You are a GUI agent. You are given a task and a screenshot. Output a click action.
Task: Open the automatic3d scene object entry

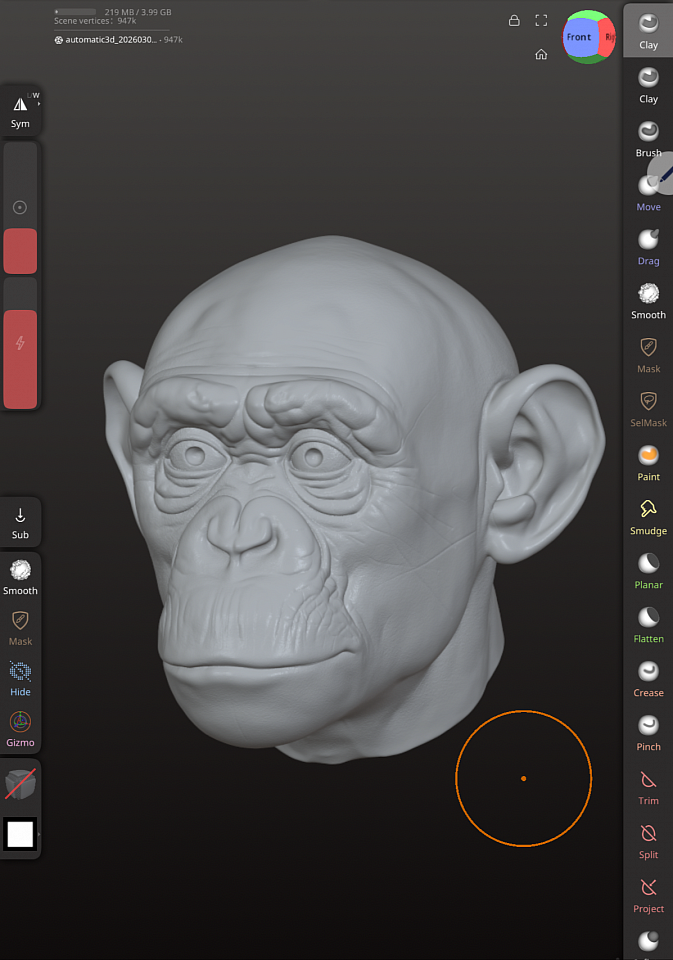[x=118, y=40]
